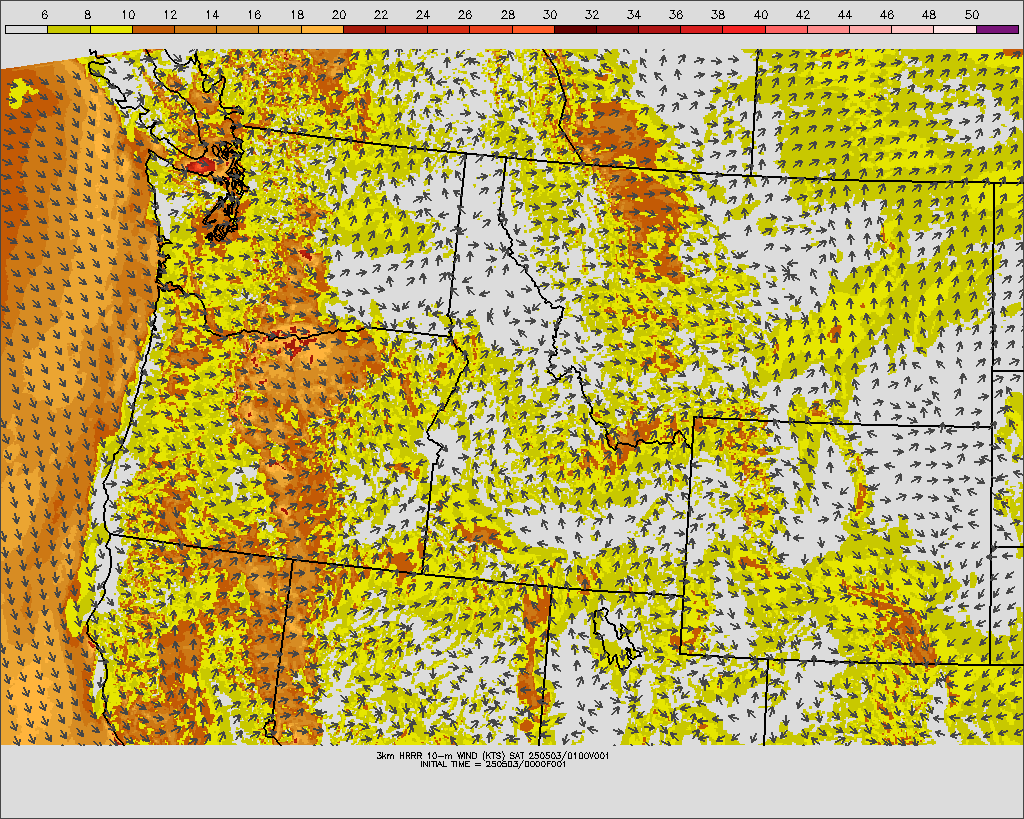Screen dimensions: 1024x819
Task: Select the scale number "40"
Action: 761,15
